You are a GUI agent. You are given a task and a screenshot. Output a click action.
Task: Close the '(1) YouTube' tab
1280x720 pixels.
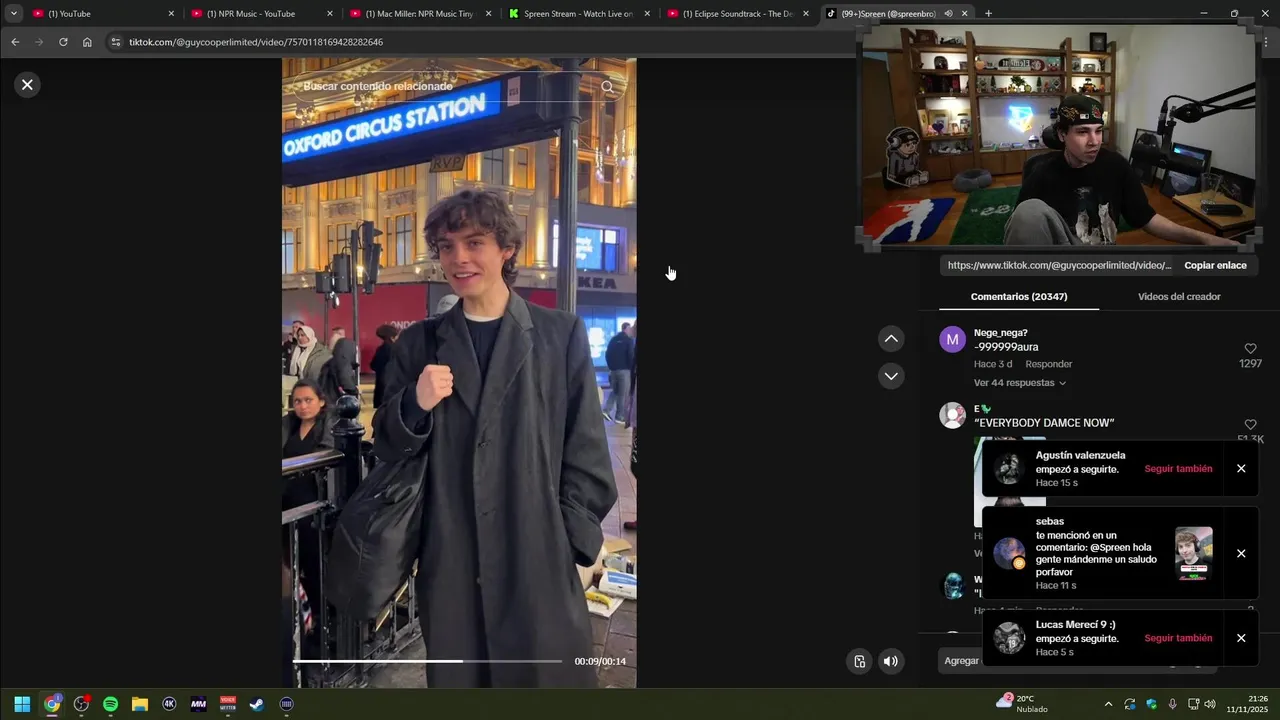(171, 14)
